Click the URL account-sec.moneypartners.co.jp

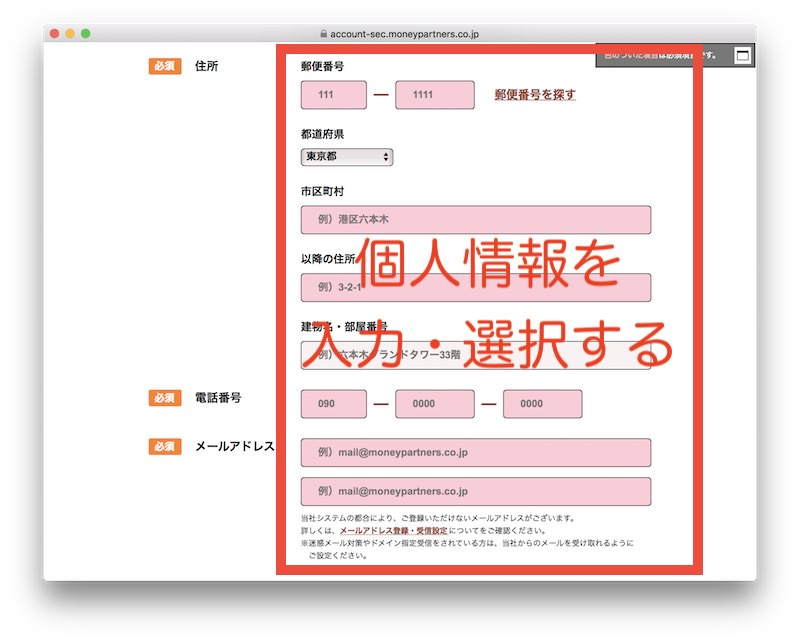pyautogui.click(x=405, y=34)
